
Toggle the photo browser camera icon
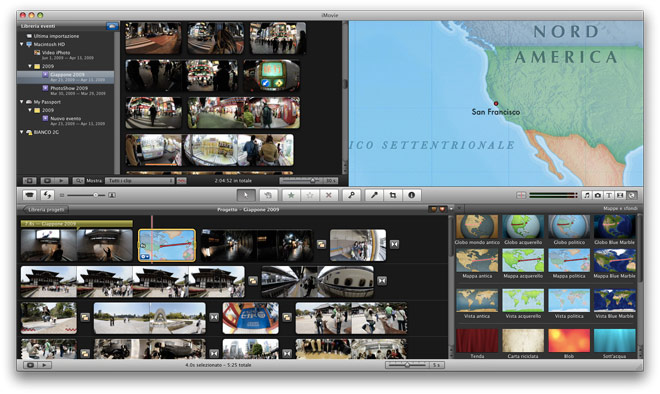tap(597, 195)
